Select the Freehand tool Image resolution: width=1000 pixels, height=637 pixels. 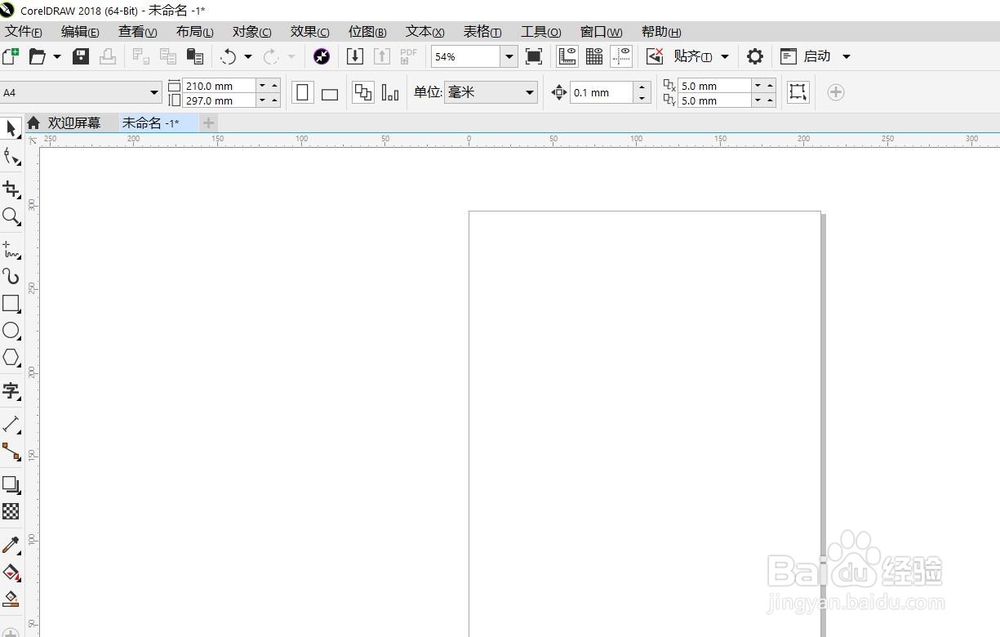point(11,250)
